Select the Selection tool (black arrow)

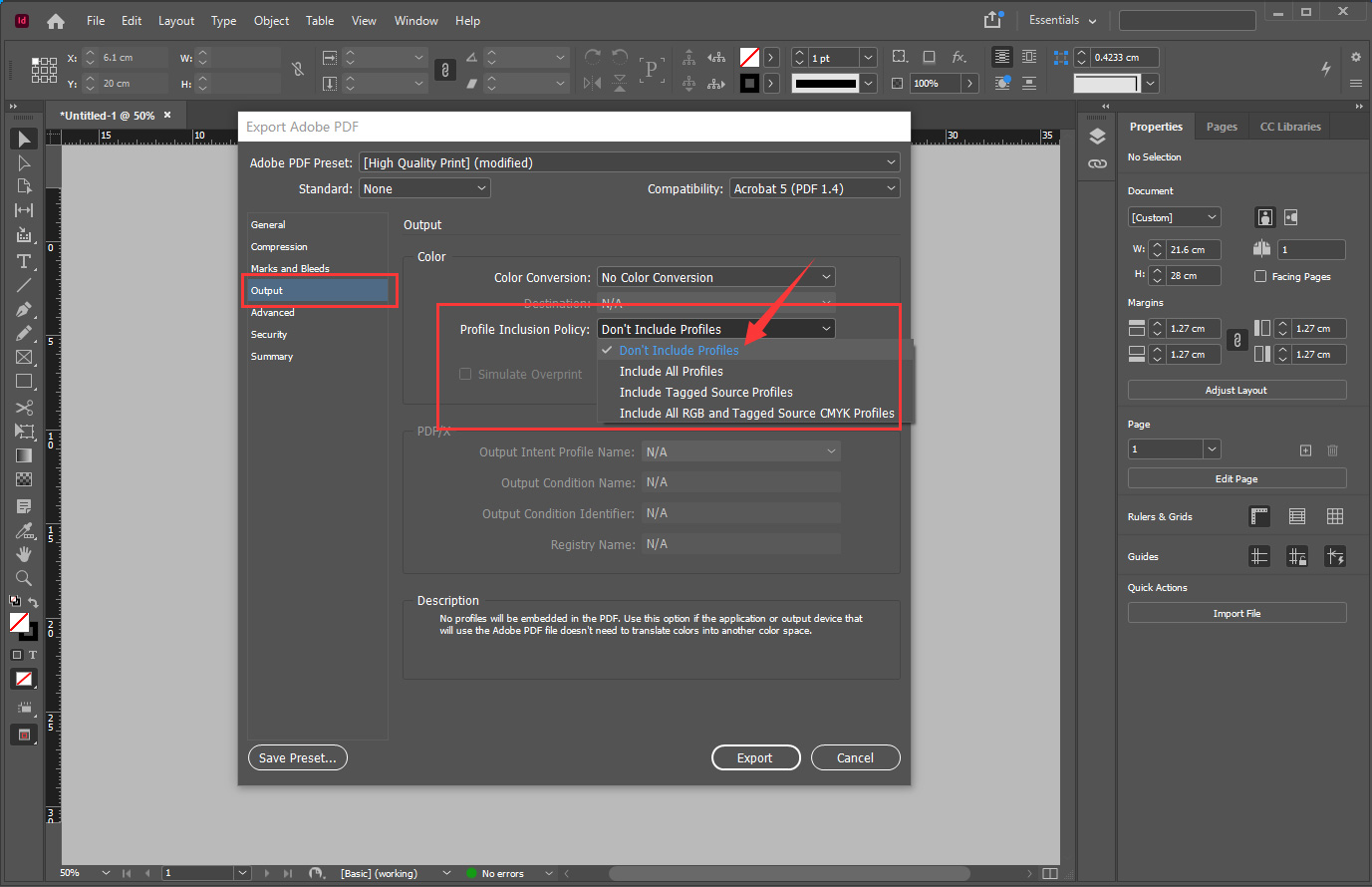coord(24,139)
